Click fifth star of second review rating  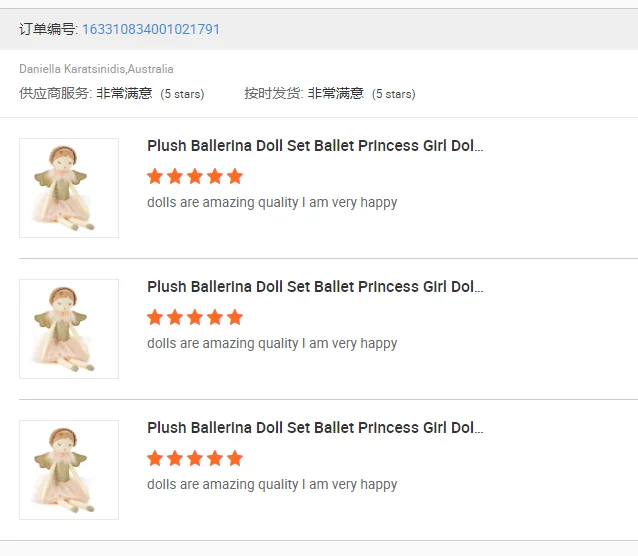(235, 318)
